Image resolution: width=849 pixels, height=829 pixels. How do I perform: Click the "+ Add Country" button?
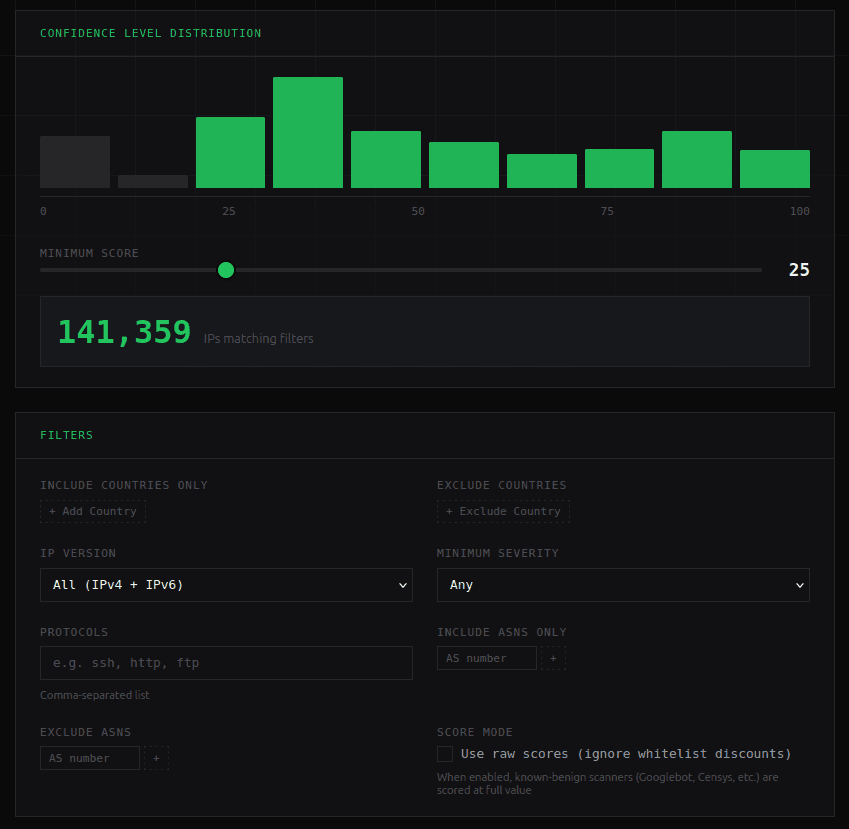pyautogui.click(x=92, y=511)
